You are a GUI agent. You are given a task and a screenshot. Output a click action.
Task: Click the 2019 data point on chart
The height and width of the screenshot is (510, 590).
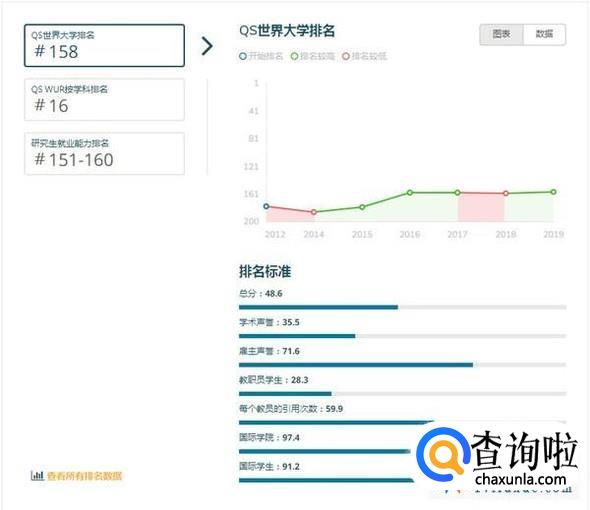pyautogui.click(x=554, y=192)
